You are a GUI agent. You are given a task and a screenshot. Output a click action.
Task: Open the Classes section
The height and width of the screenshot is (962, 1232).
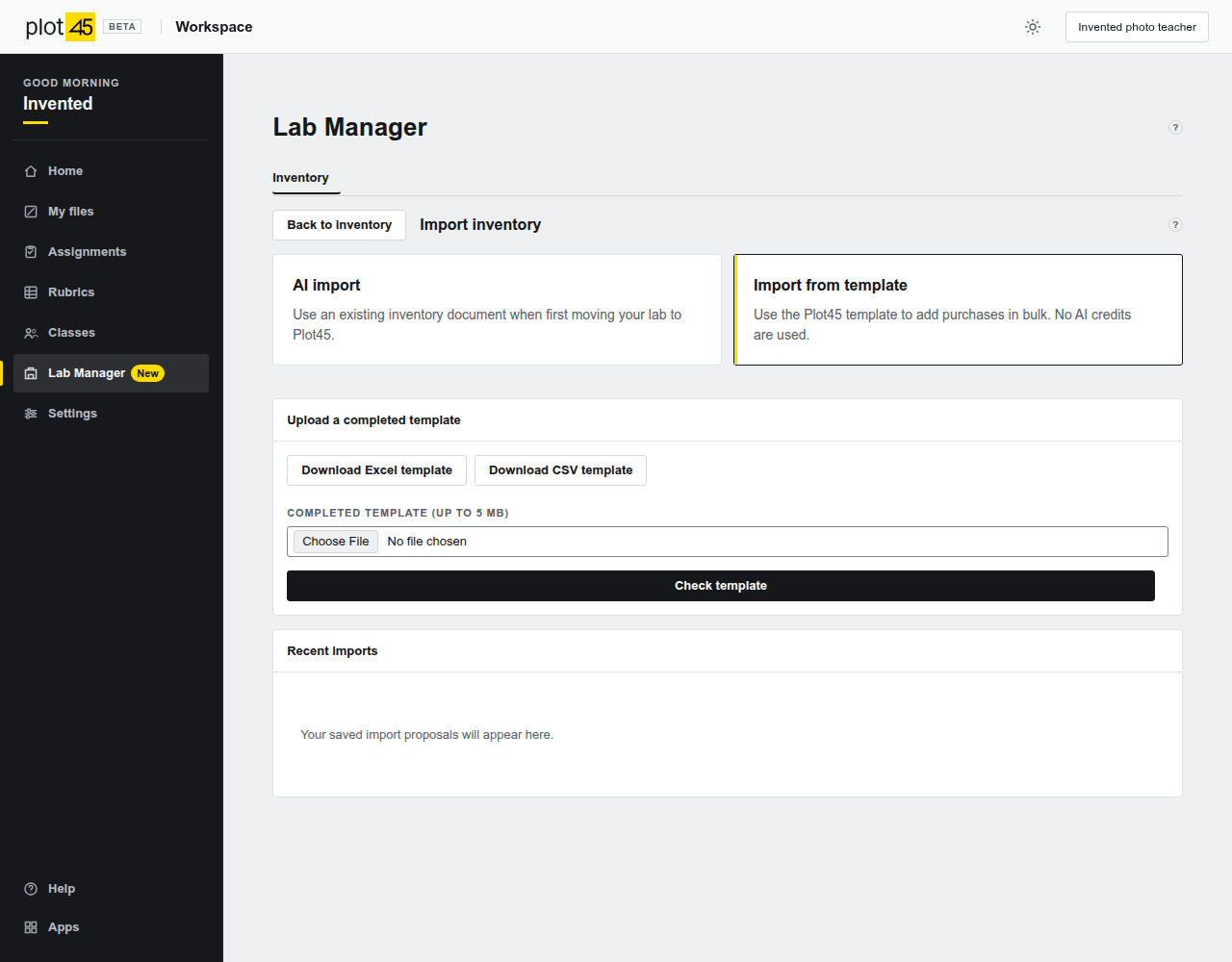point(111,333)
